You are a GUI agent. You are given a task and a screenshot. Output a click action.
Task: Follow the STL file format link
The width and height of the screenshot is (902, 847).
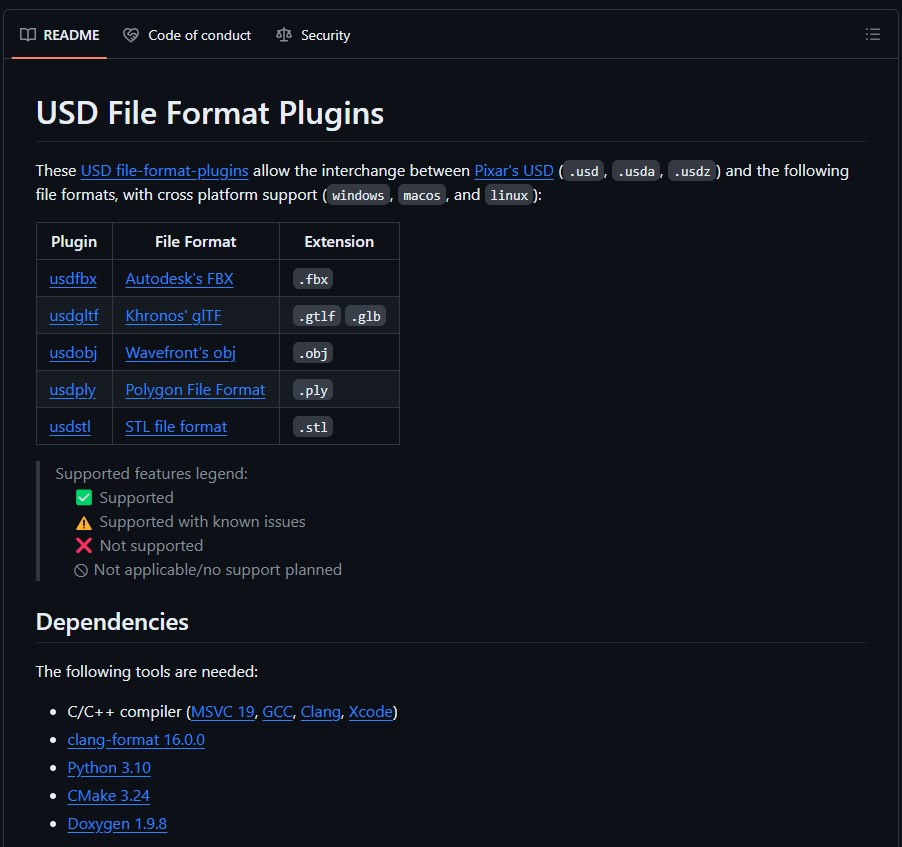[176, 427]
